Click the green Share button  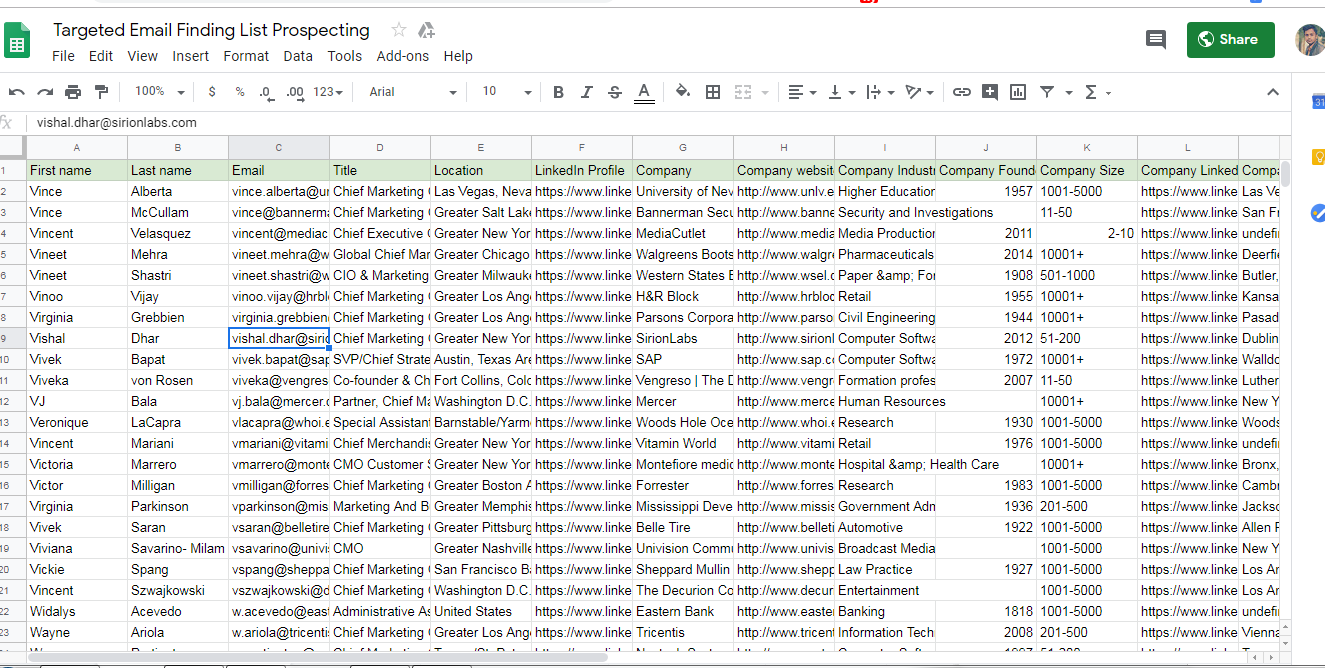point(1230,40)
